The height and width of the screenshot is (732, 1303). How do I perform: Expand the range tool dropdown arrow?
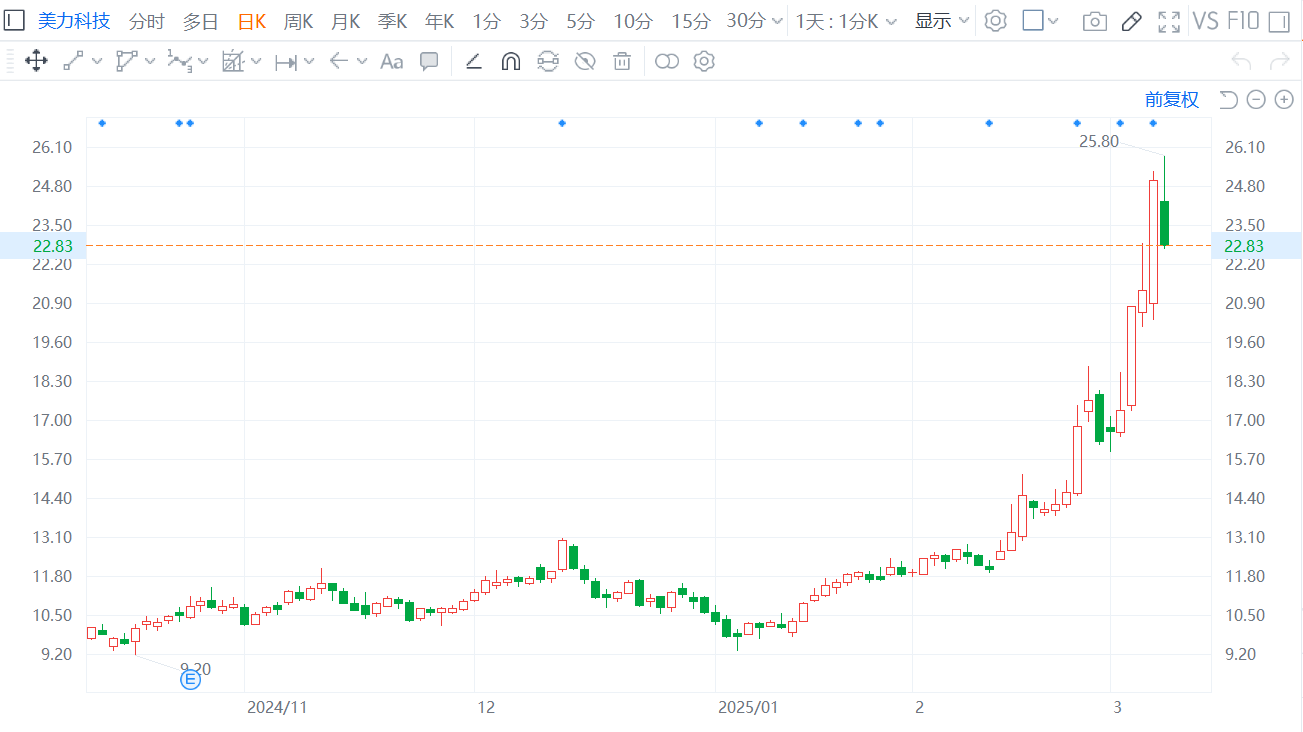coord(309,62)
